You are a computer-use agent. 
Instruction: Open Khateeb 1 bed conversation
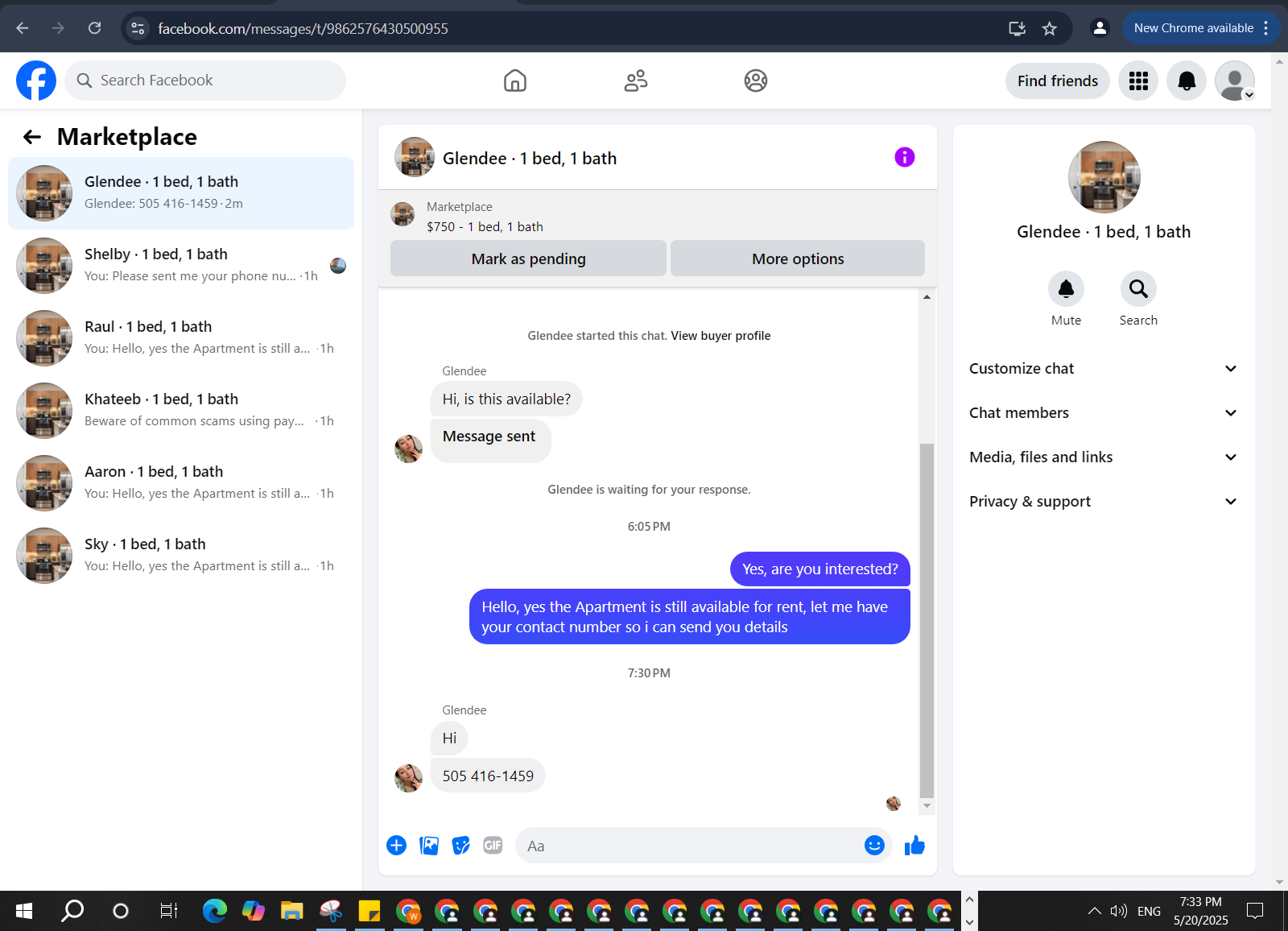click(181, 411)
